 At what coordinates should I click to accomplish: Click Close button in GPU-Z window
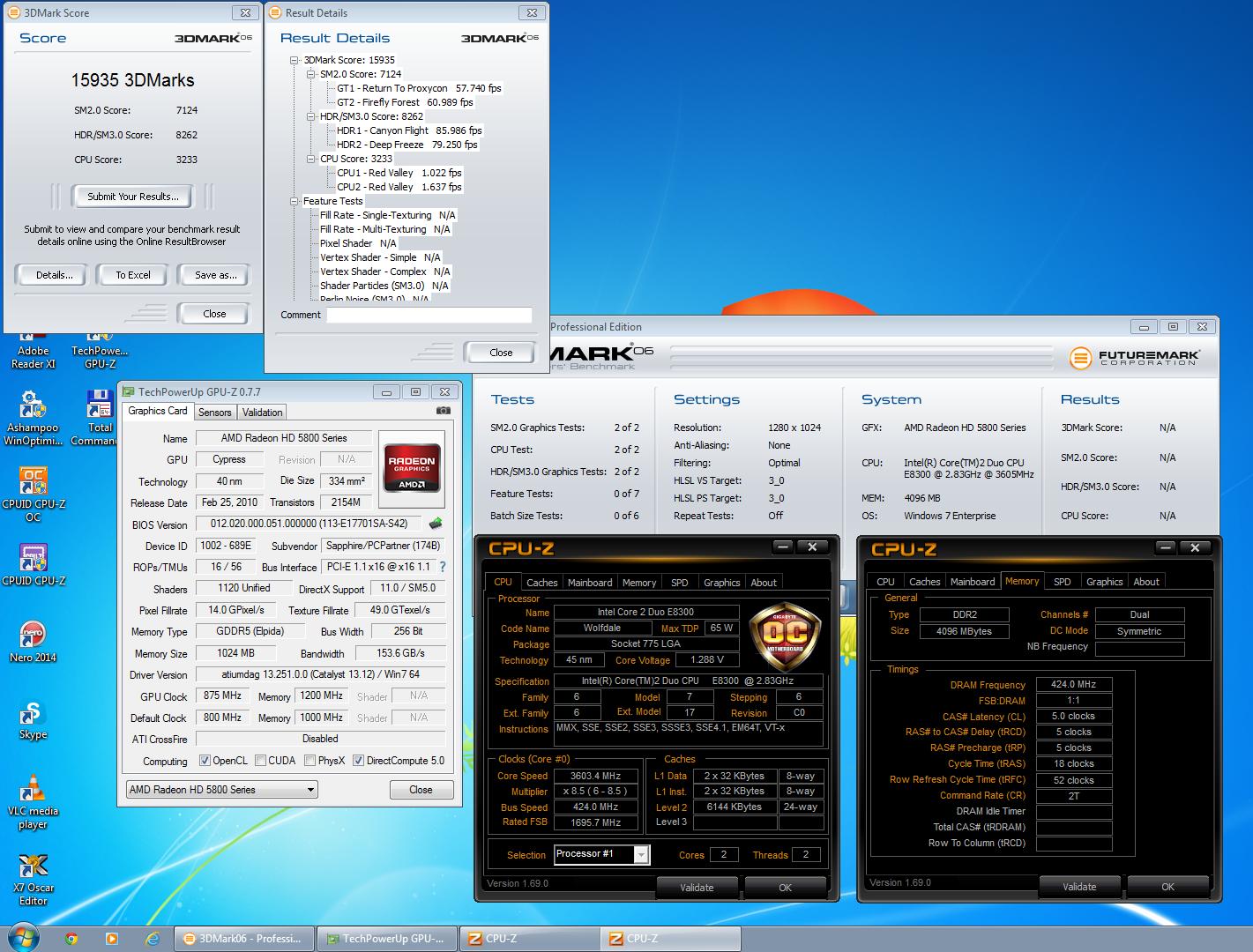(x=421, y=790)
